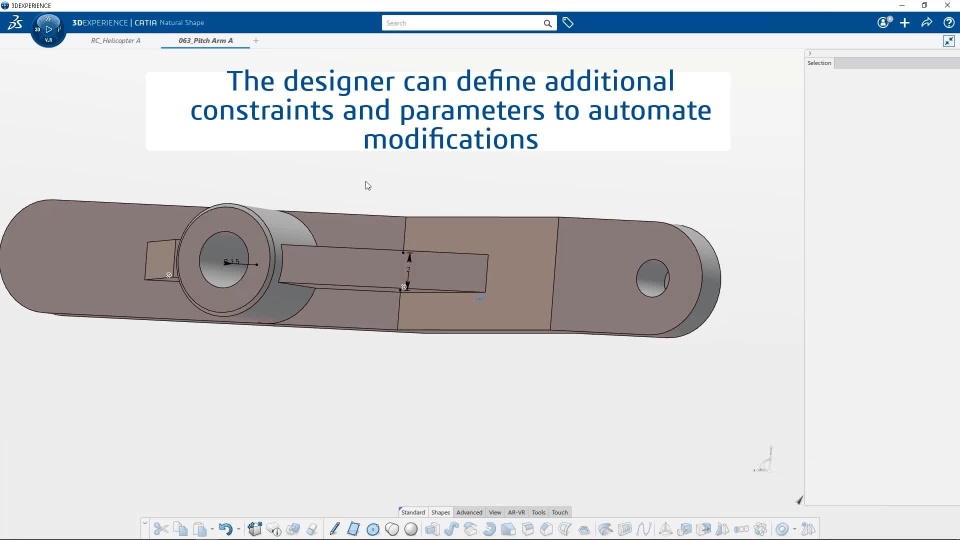
Task: Click the last symmetry icon in toolbar
Action: (x=808, y=529)
